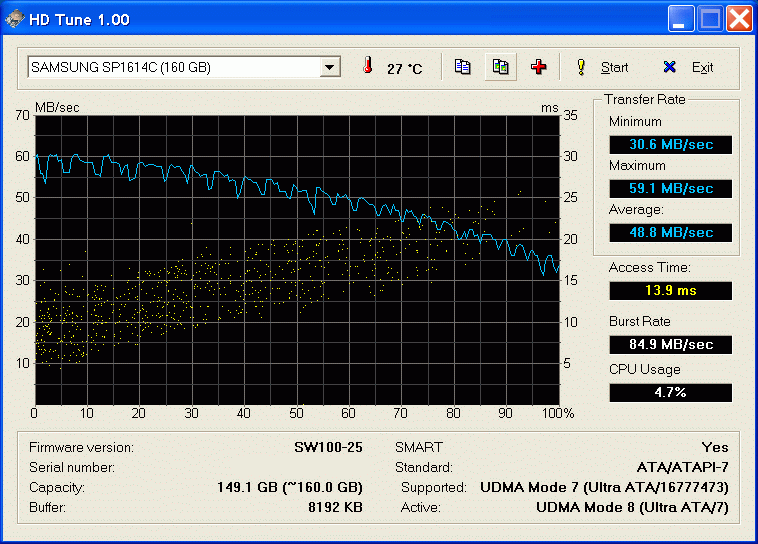
Task: Click the supported UDMA Mode 7 text
Action: coord(604,487)
